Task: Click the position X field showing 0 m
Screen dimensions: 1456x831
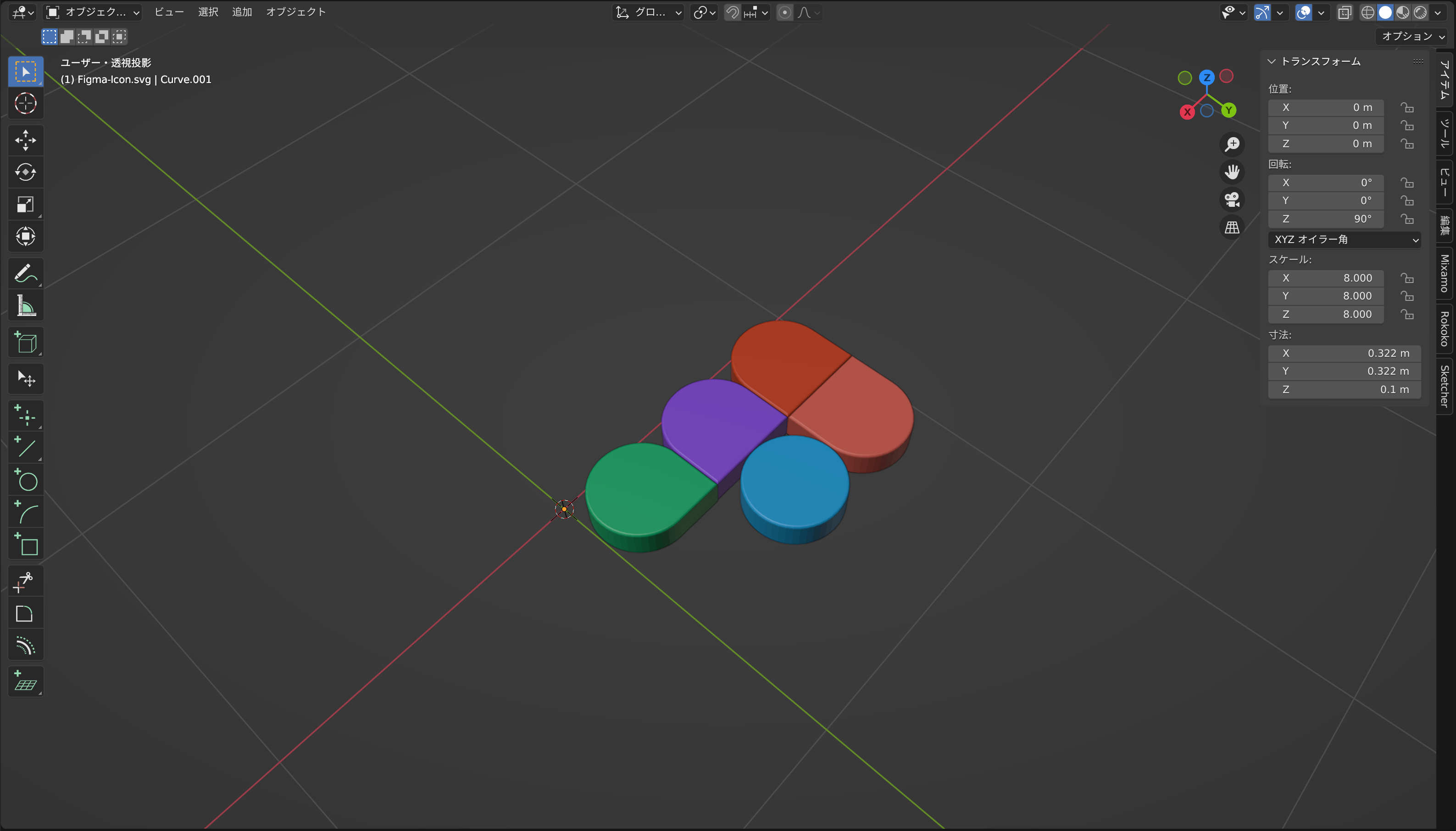Action: (x=1325, y=107)
